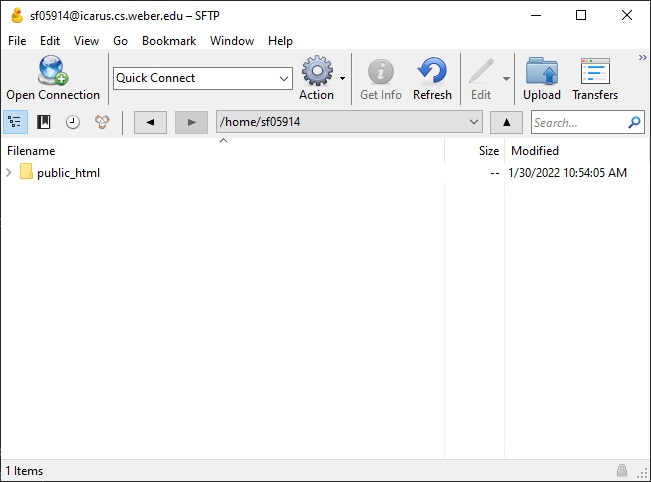651x482 pixels.
Task: Go up to the parent directory
Action: coord(506,122)
